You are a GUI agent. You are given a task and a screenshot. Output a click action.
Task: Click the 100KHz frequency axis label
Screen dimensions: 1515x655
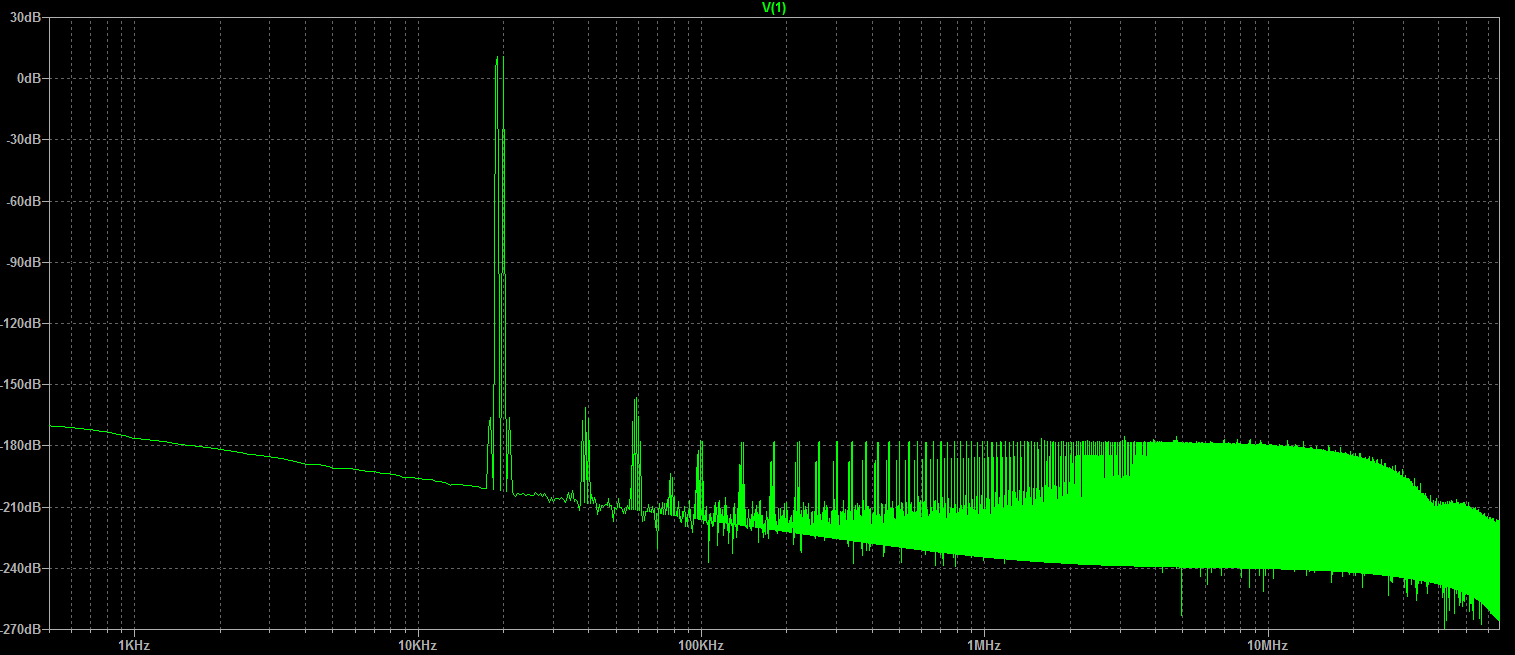point(700,644)
